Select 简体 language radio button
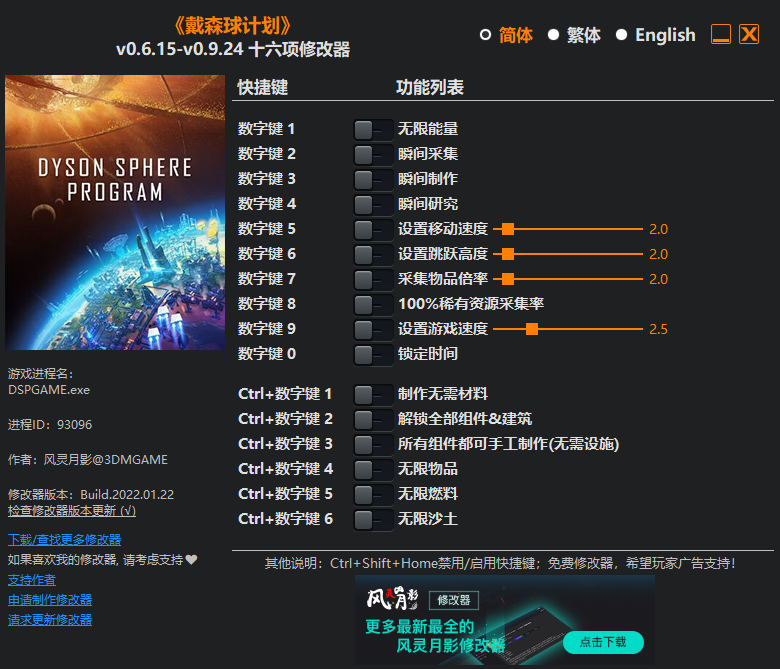Screen dimensions: 780x669 485,35
